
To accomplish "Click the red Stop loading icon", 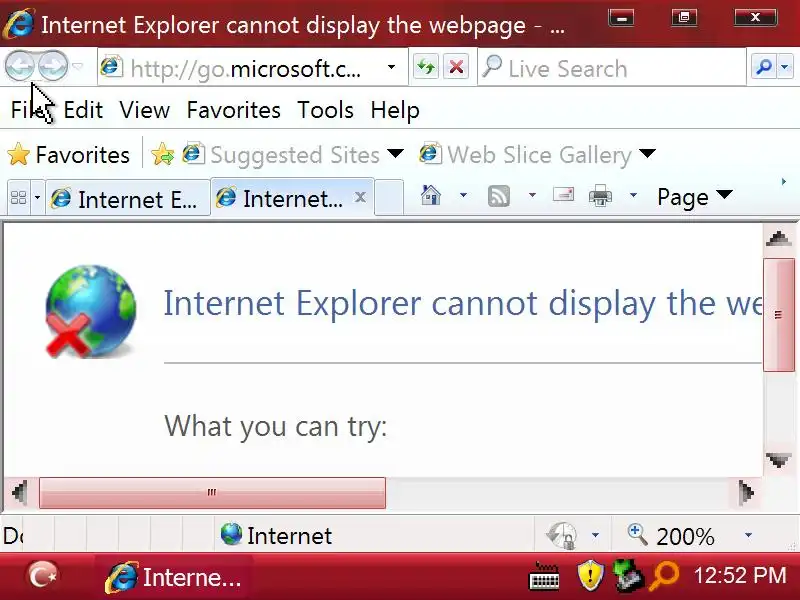I will coord(456,67).
